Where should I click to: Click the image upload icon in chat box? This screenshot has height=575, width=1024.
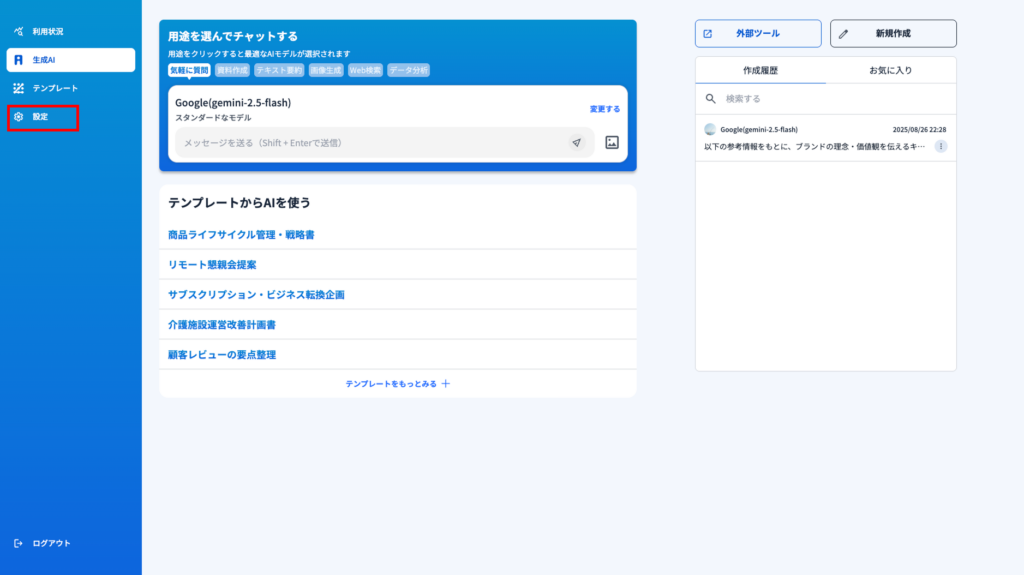tap(612, 143)
